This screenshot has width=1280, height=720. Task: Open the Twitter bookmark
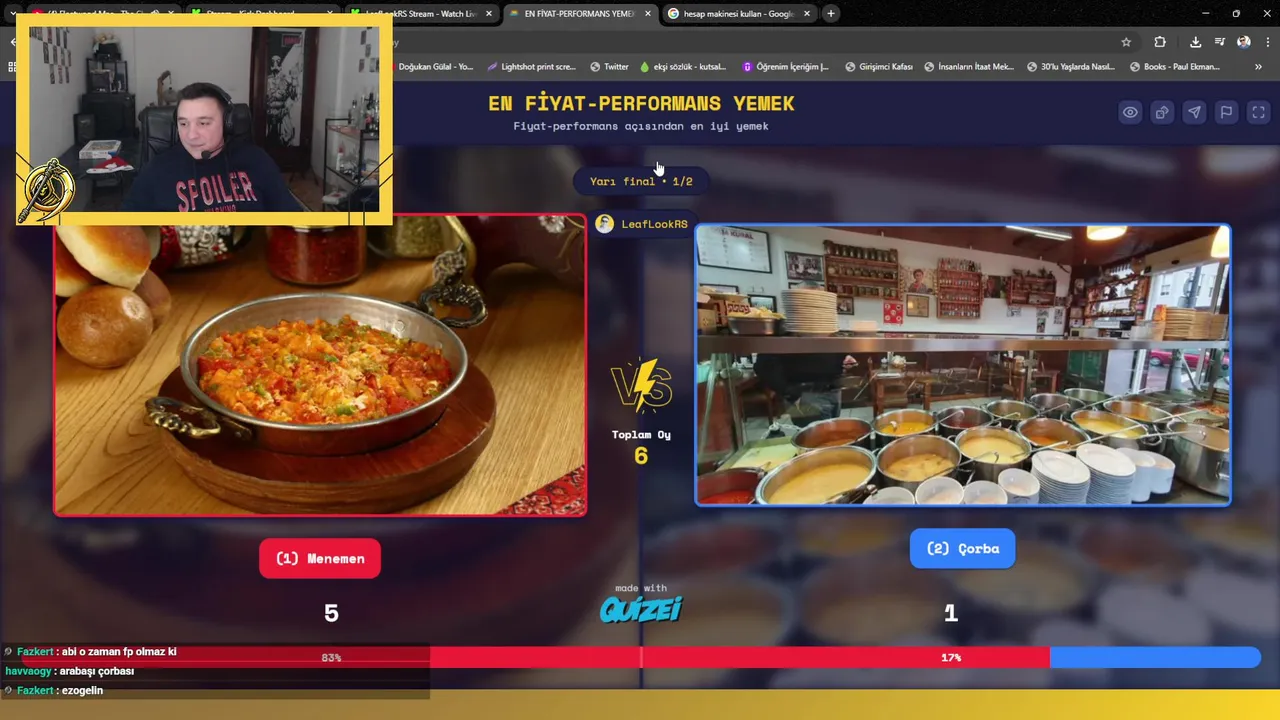click(609, 67)
